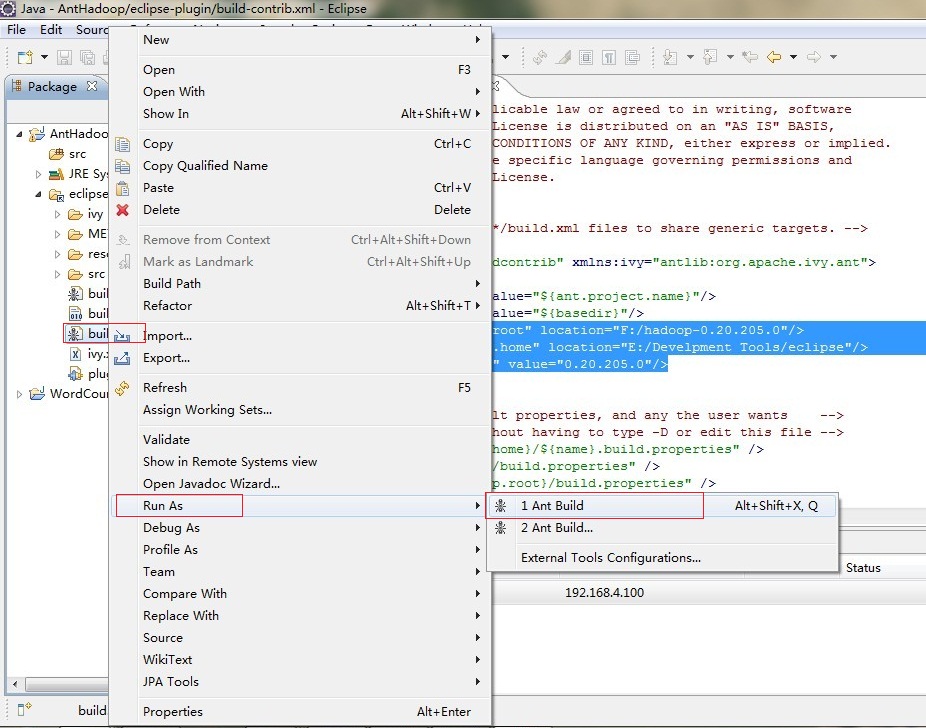The image size is (926, 728).
Task: Open the previous annotation dropdown arrow
Action: 731,57
